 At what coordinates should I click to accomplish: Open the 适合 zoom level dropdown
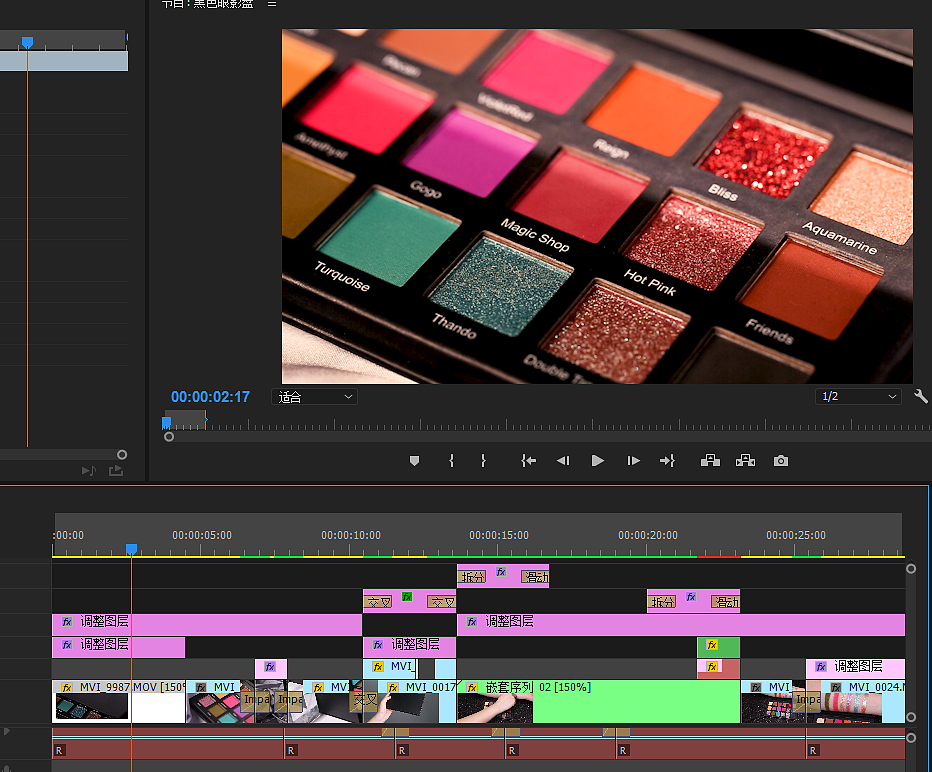[314, 396]
